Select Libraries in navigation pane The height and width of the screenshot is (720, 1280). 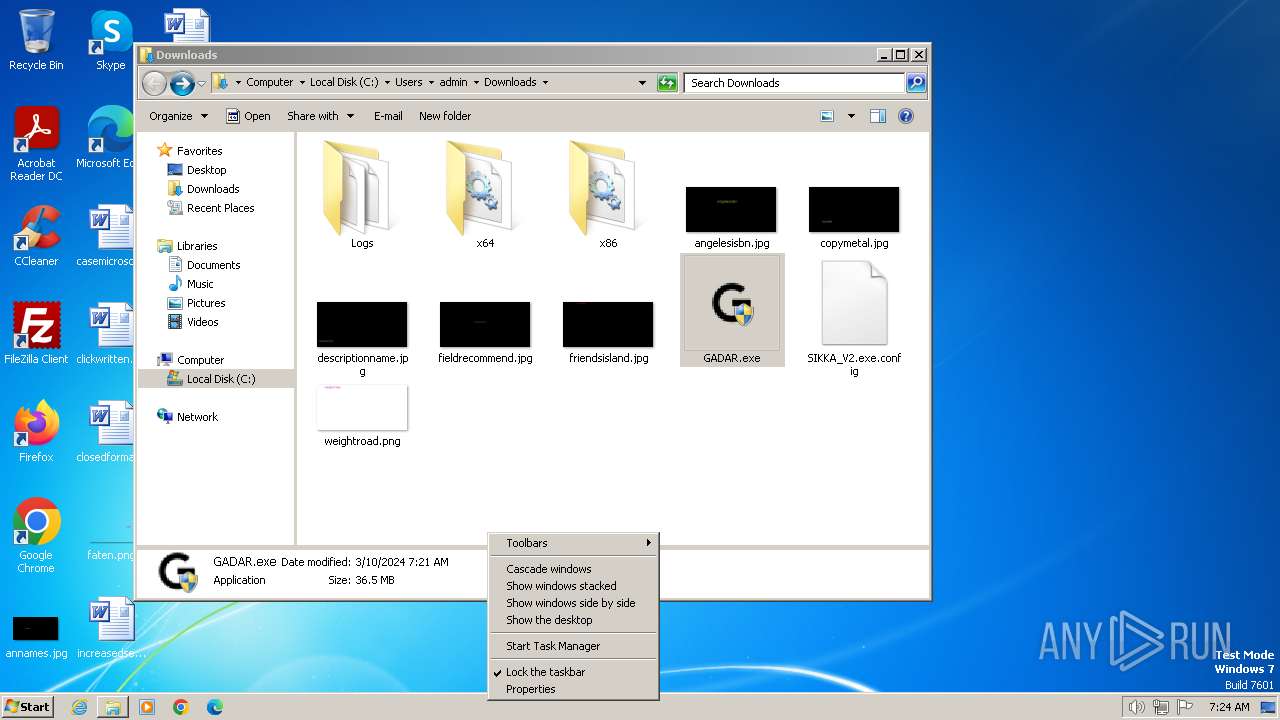(x=197, y=246)
